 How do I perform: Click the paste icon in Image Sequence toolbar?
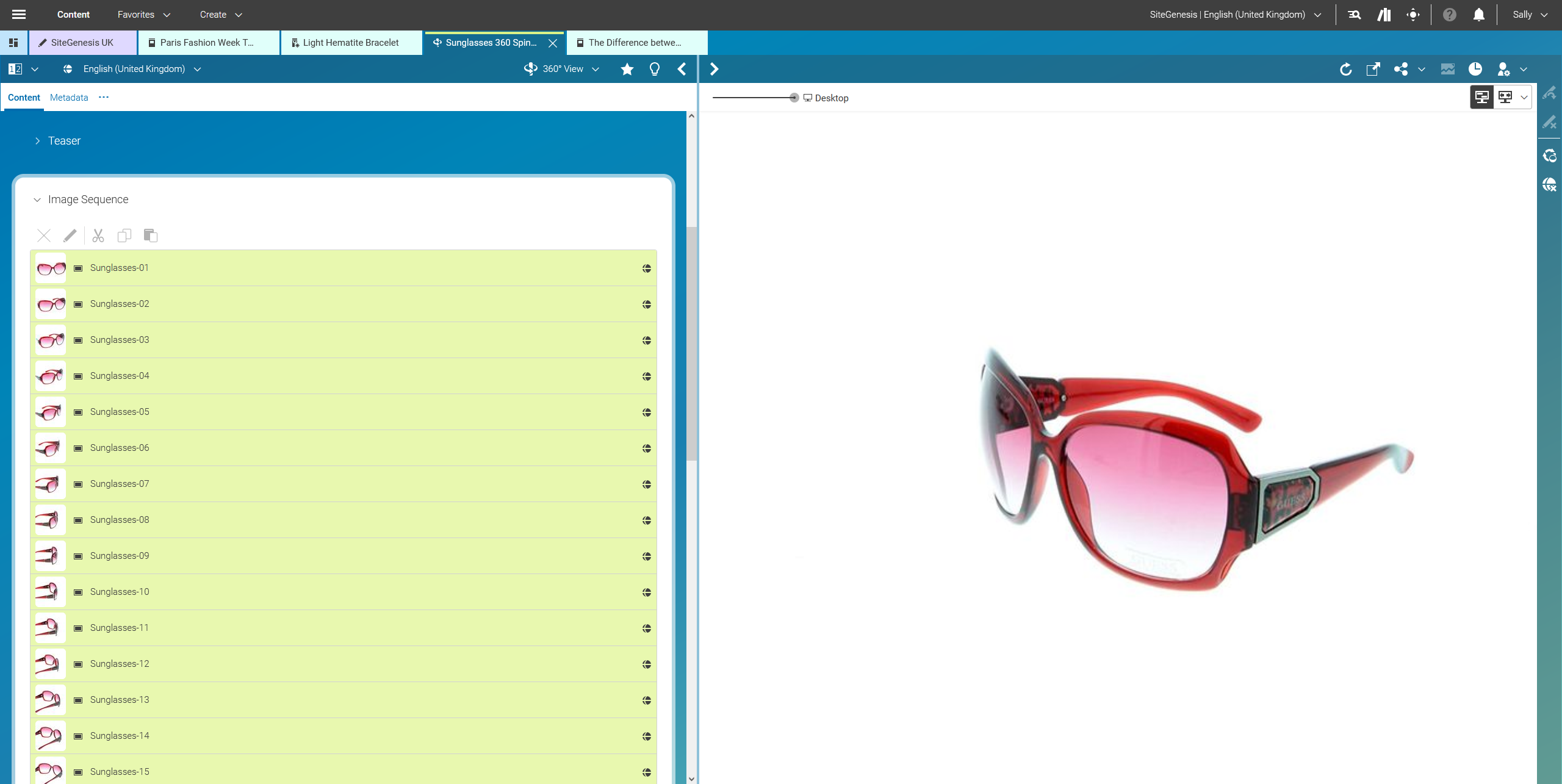[x=150, y=236]
